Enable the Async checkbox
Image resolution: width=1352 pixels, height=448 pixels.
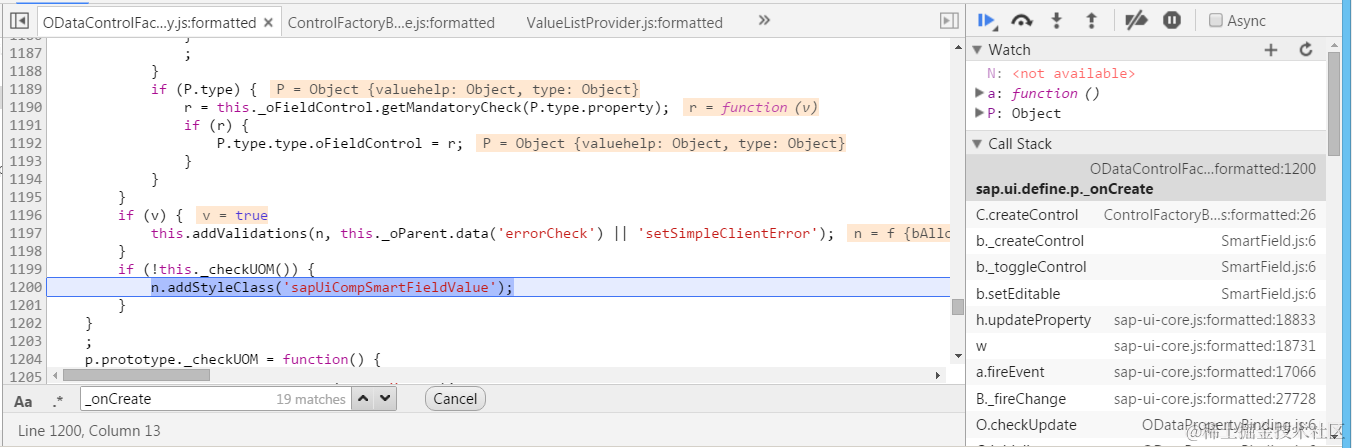pos(1216,20)
